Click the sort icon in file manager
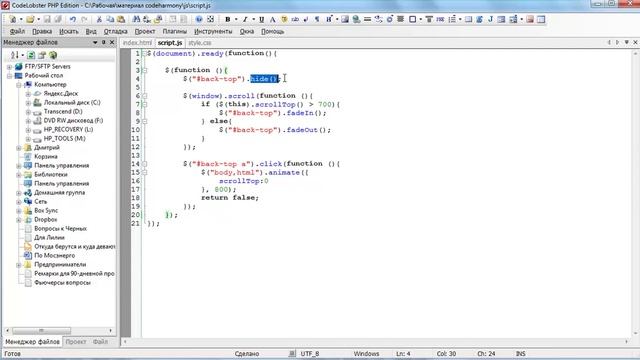Screen dimensions: 640x360 point(15,55)
